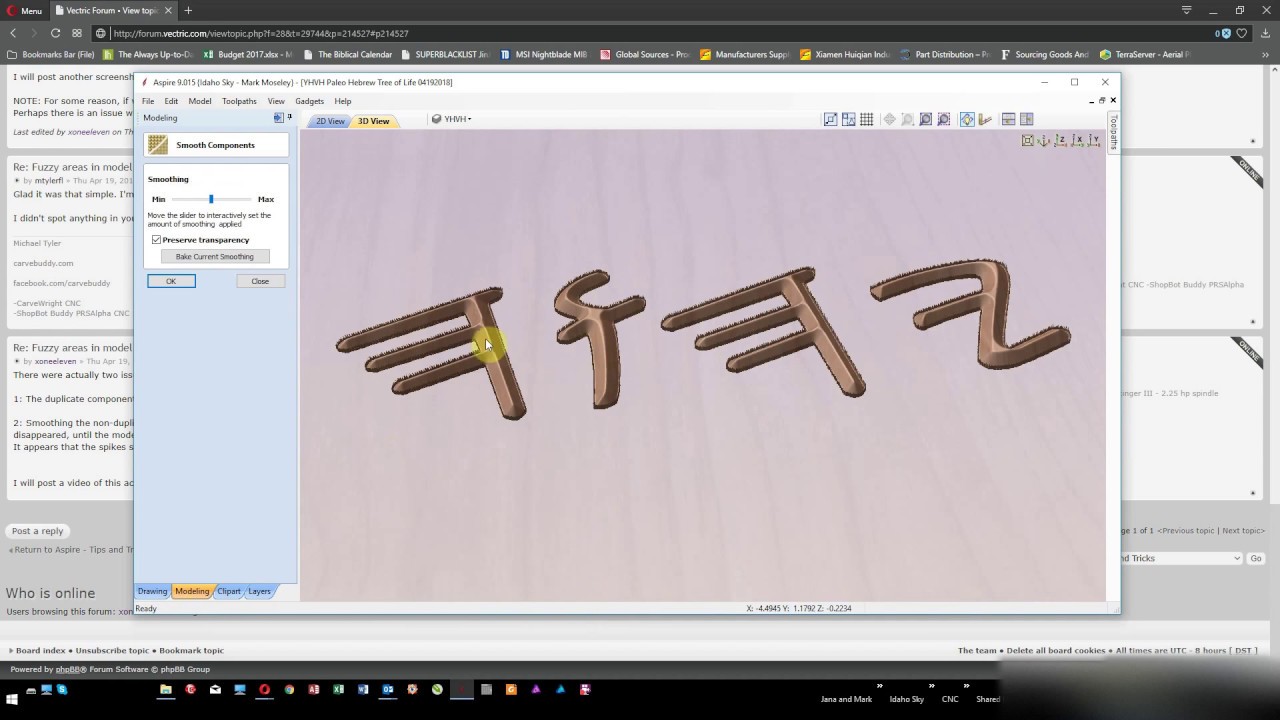Open the Toolpaths menu
This screenshot has height=720, width=1280.
pyautogui.click(x=239, y=101)
